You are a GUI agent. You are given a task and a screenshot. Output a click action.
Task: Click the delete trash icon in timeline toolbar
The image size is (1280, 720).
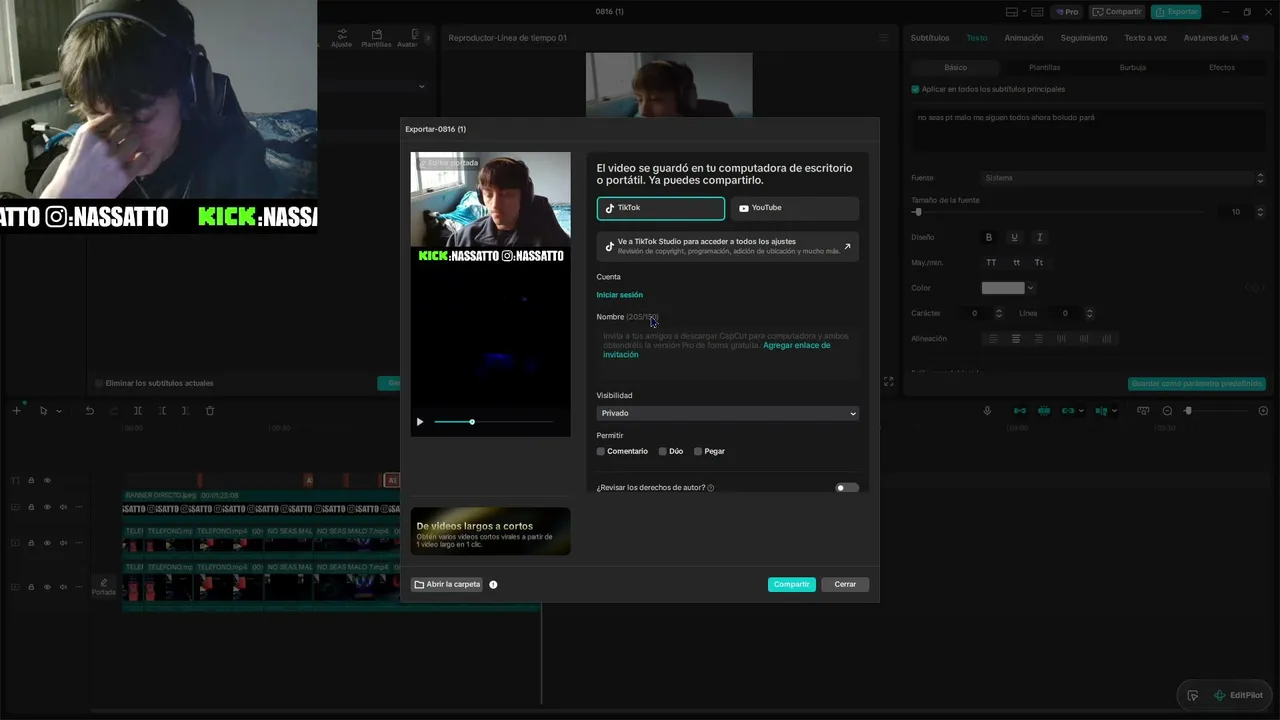coord(210,411)
